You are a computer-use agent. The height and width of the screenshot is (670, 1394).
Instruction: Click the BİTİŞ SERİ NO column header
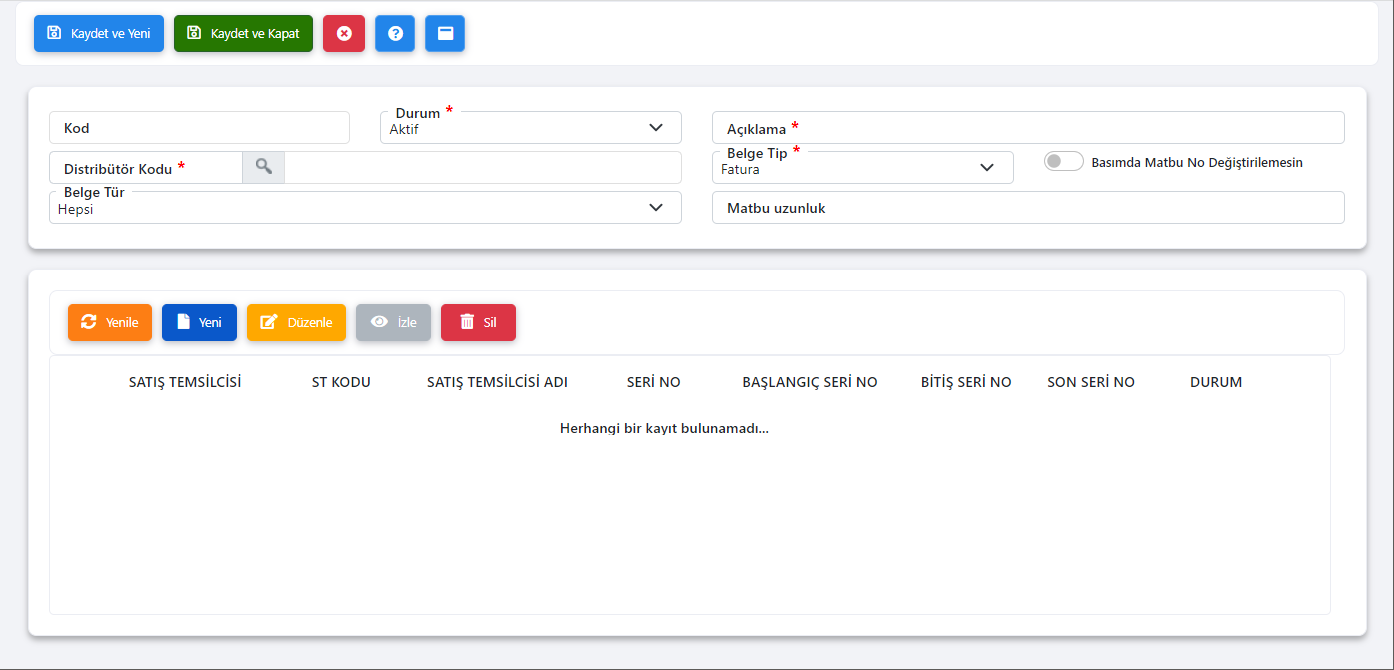966,382
